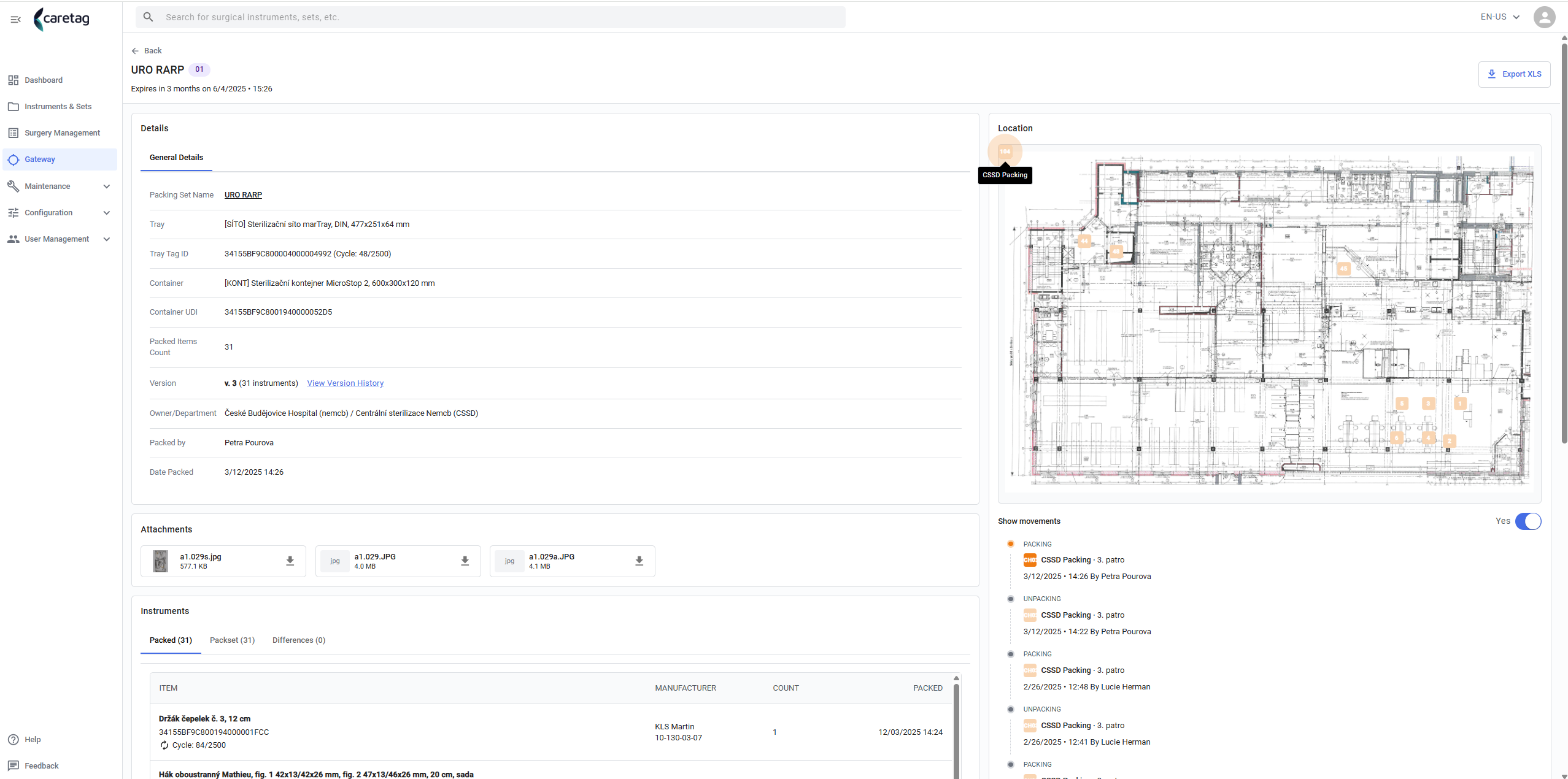Expand the Maintenance menu chevron

[107, 186]
